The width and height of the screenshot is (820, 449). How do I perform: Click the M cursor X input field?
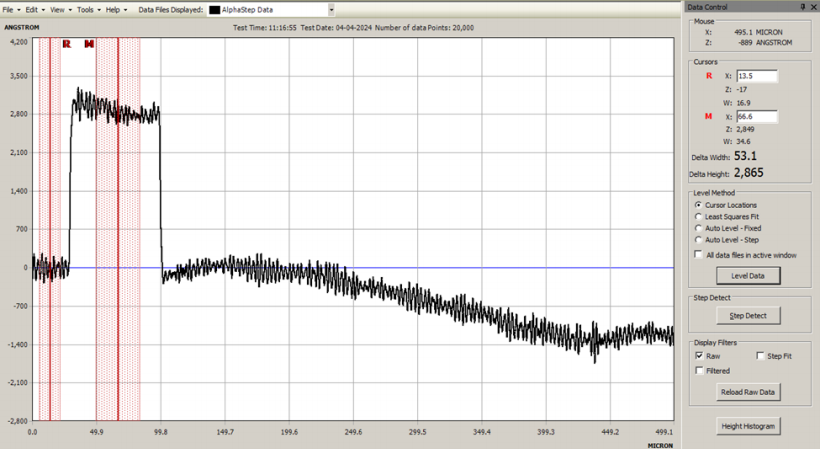pyautogui.click(x=757, y=117)
